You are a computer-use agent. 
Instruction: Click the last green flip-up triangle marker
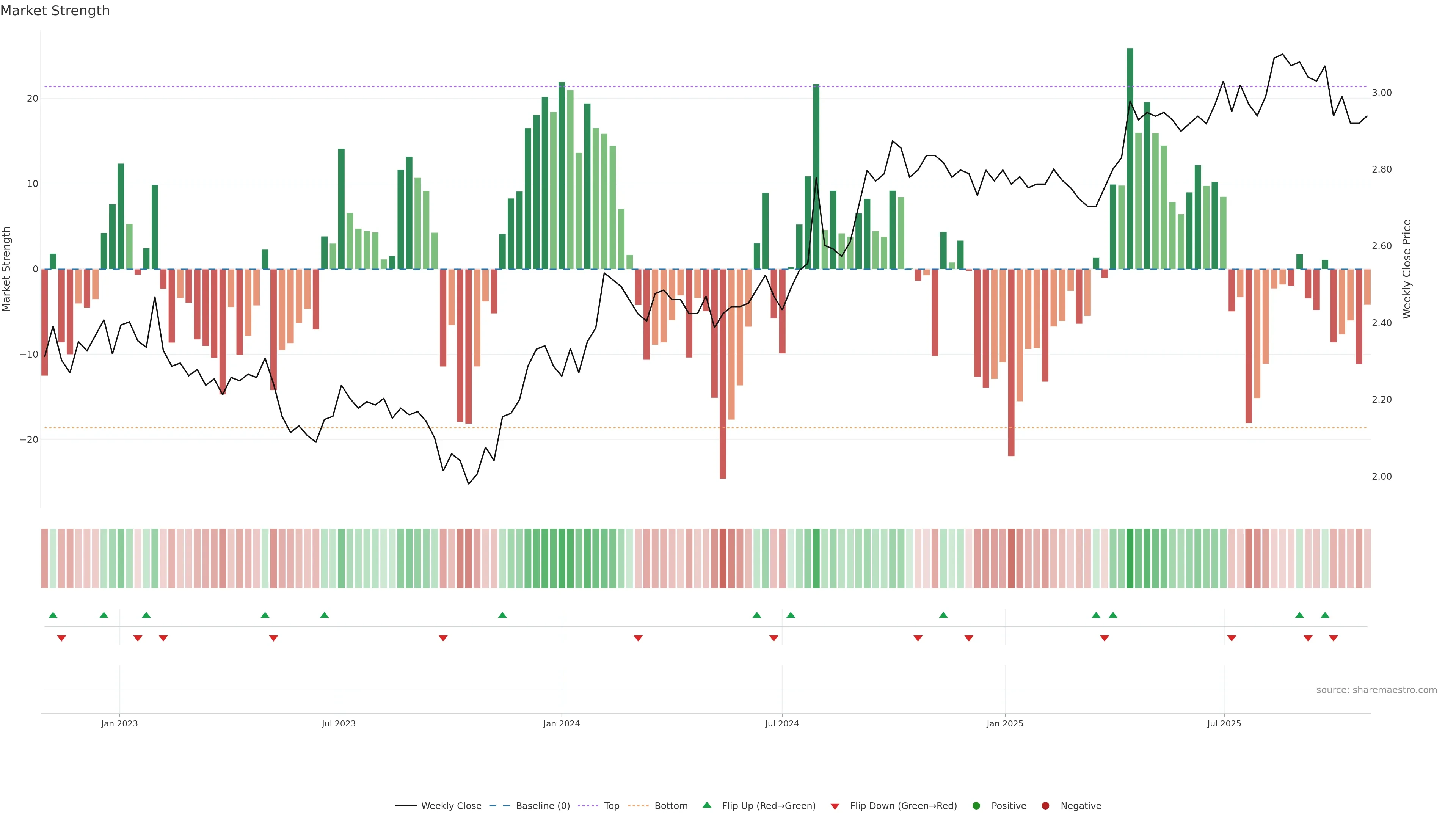[1325, 615]
